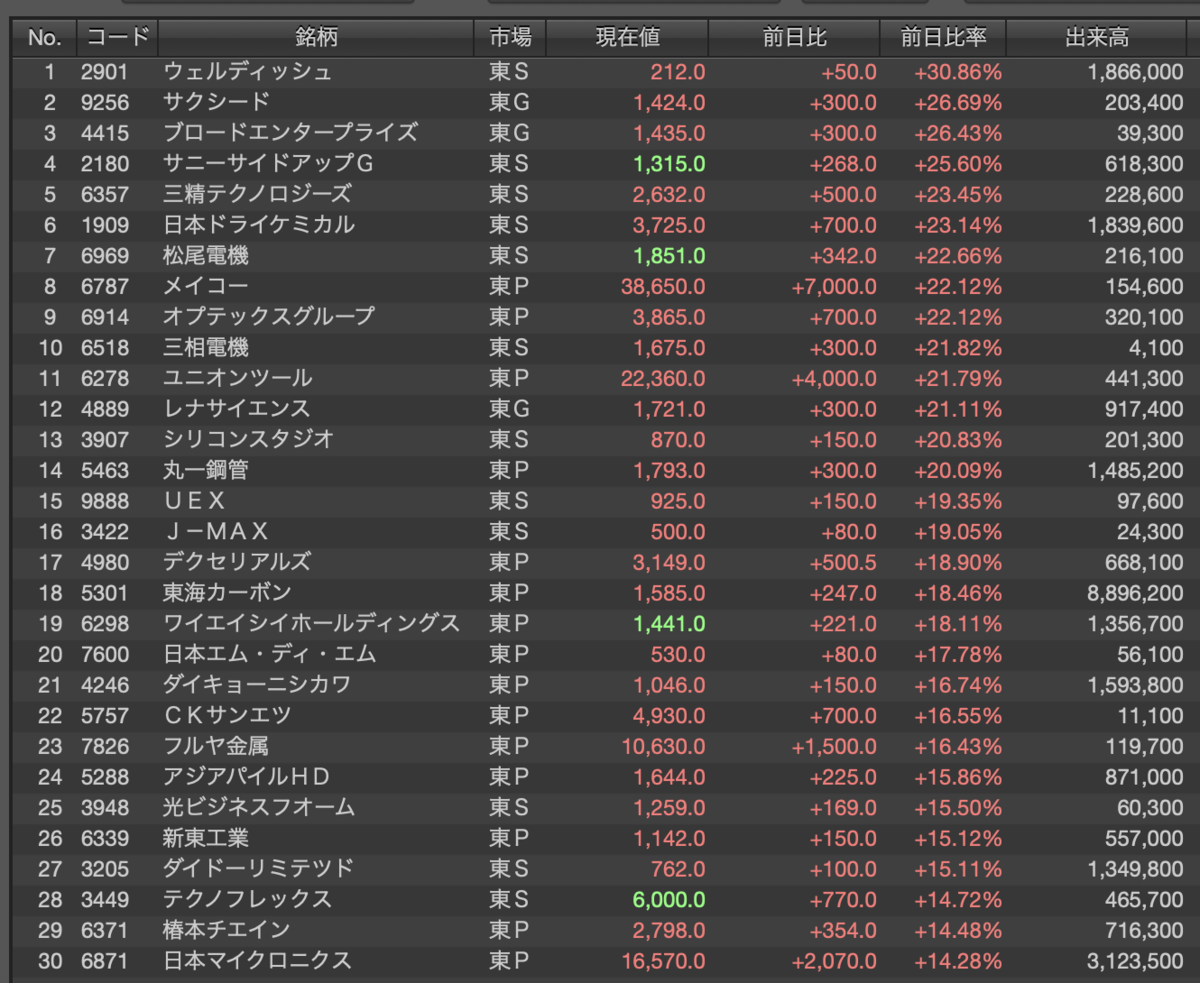Sort by the No. column header
The image size is (1200, 983).
click(44, 38)
